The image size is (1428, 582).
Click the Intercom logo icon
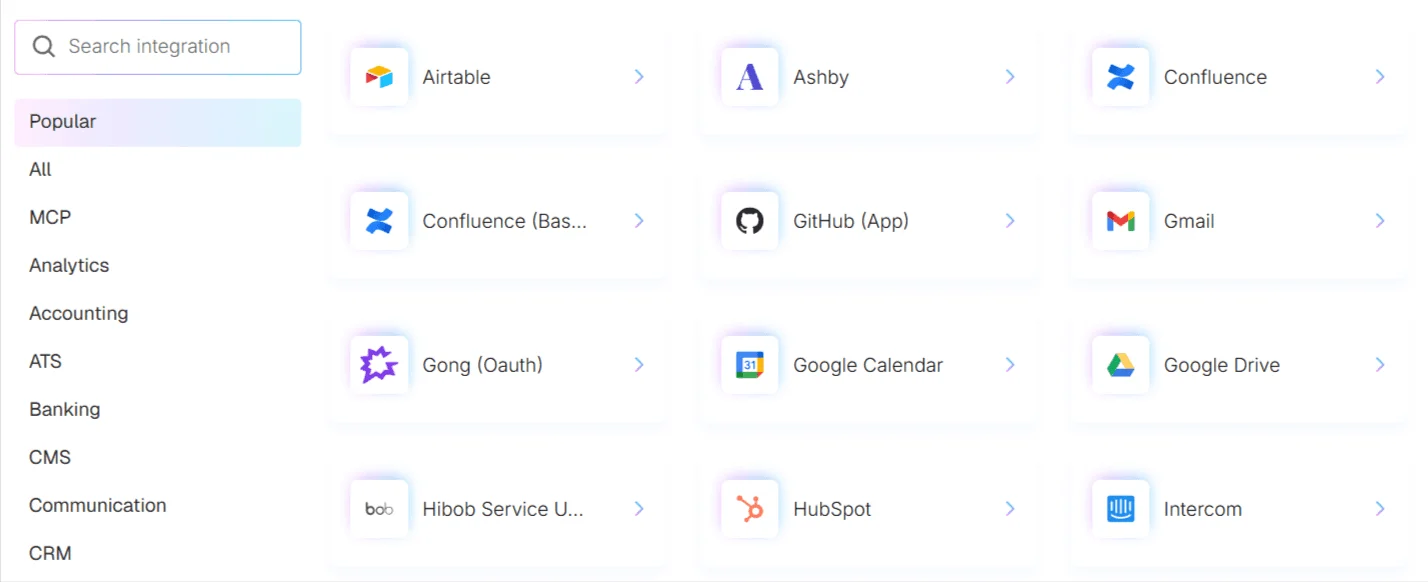coord(1121,509)
